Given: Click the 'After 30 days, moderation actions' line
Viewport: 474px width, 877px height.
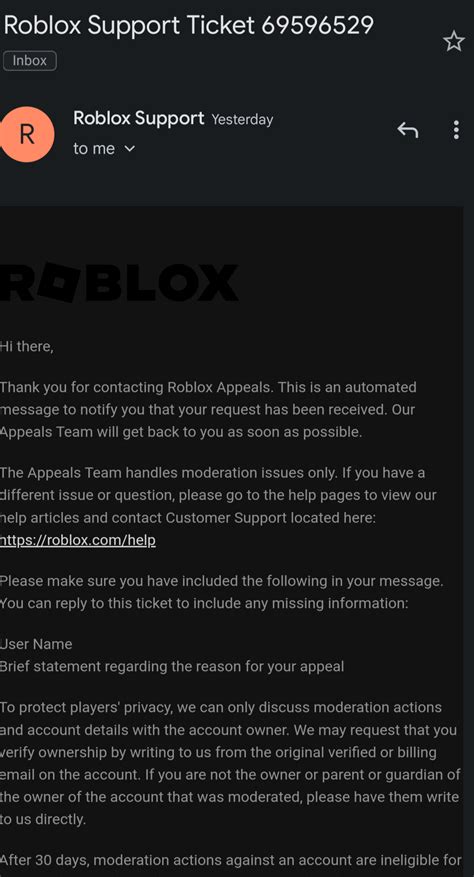Looking at the screenshot, I should pyautogui.click(x=231, y=860).
